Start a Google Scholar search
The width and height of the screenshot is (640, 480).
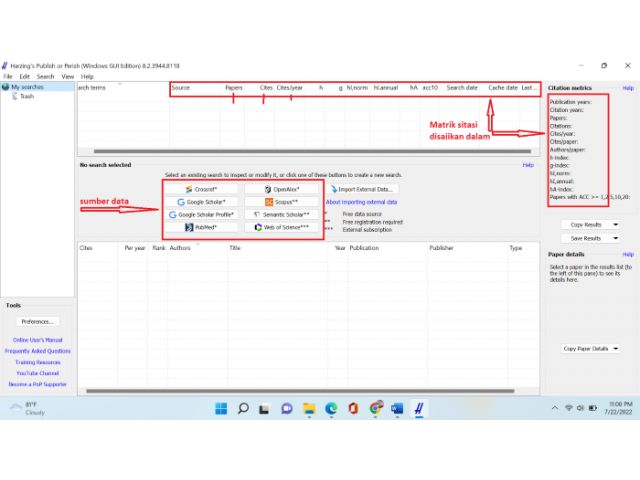click(x=201, y=202)
